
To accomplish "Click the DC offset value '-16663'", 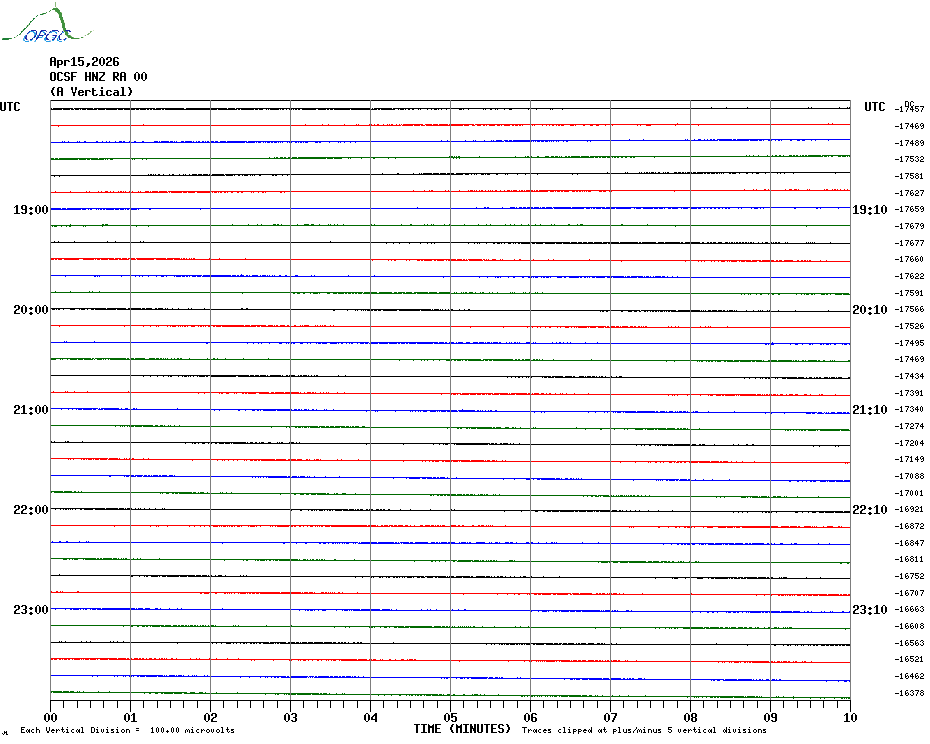I will [910, 609].
